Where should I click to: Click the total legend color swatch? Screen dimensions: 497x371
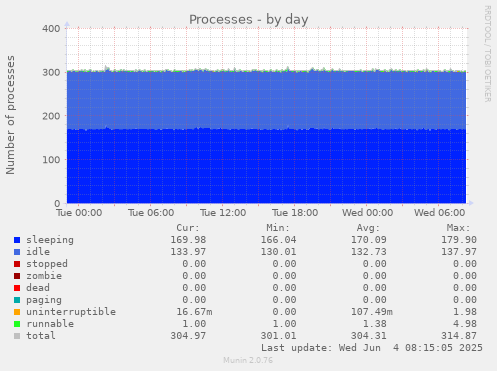pyautogui.click(x=17, y=336)
